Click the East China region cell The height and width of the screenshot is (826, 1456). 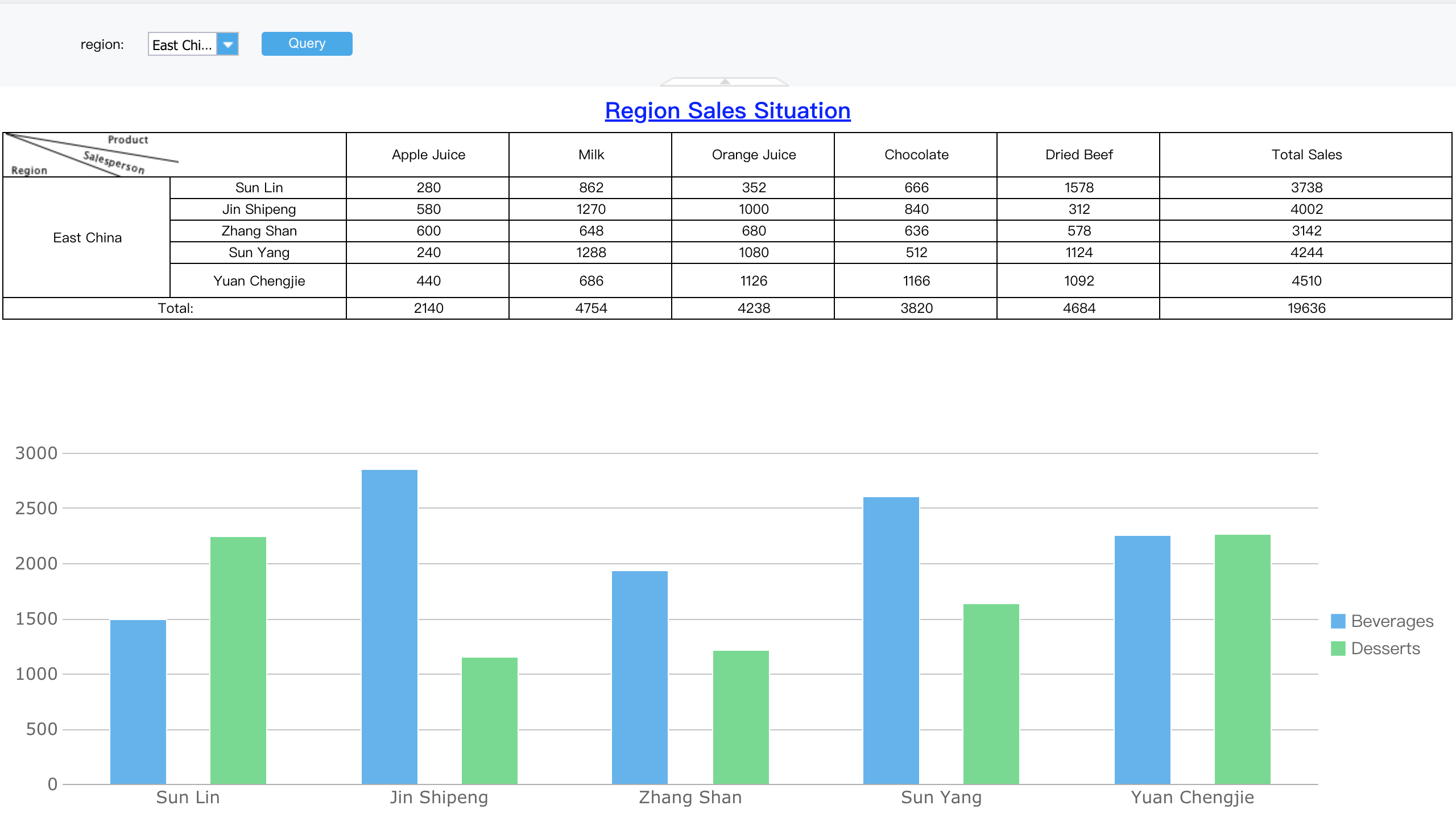point(86,237)
